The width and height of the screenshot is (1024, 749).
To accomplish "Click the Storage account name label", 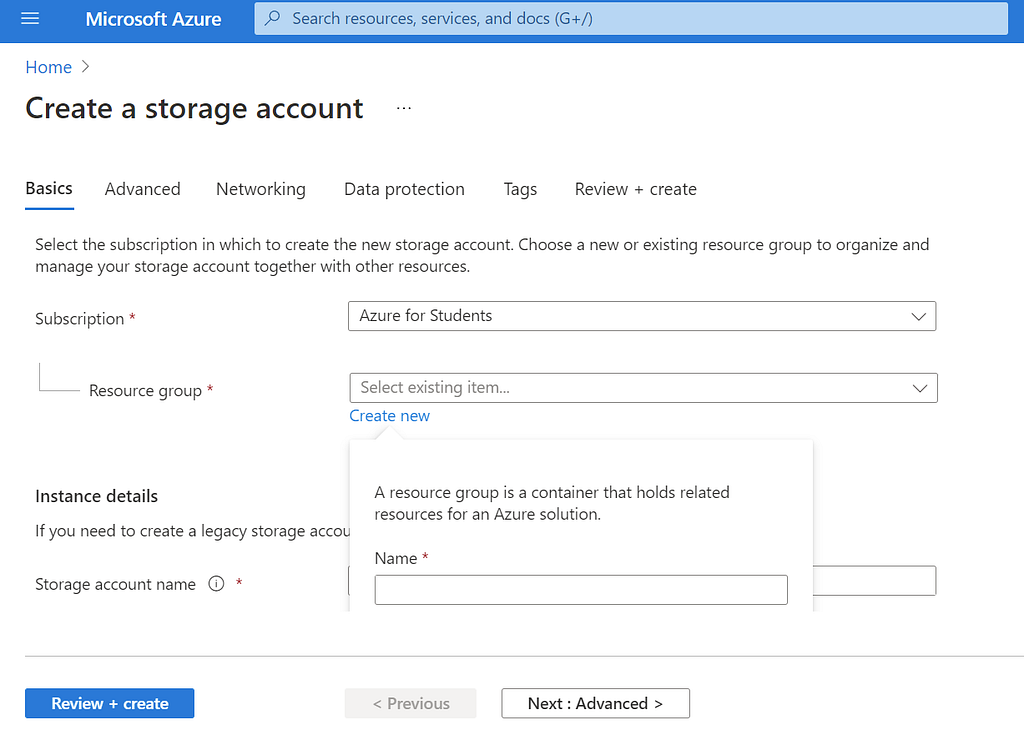I will (x=116, y=584).
